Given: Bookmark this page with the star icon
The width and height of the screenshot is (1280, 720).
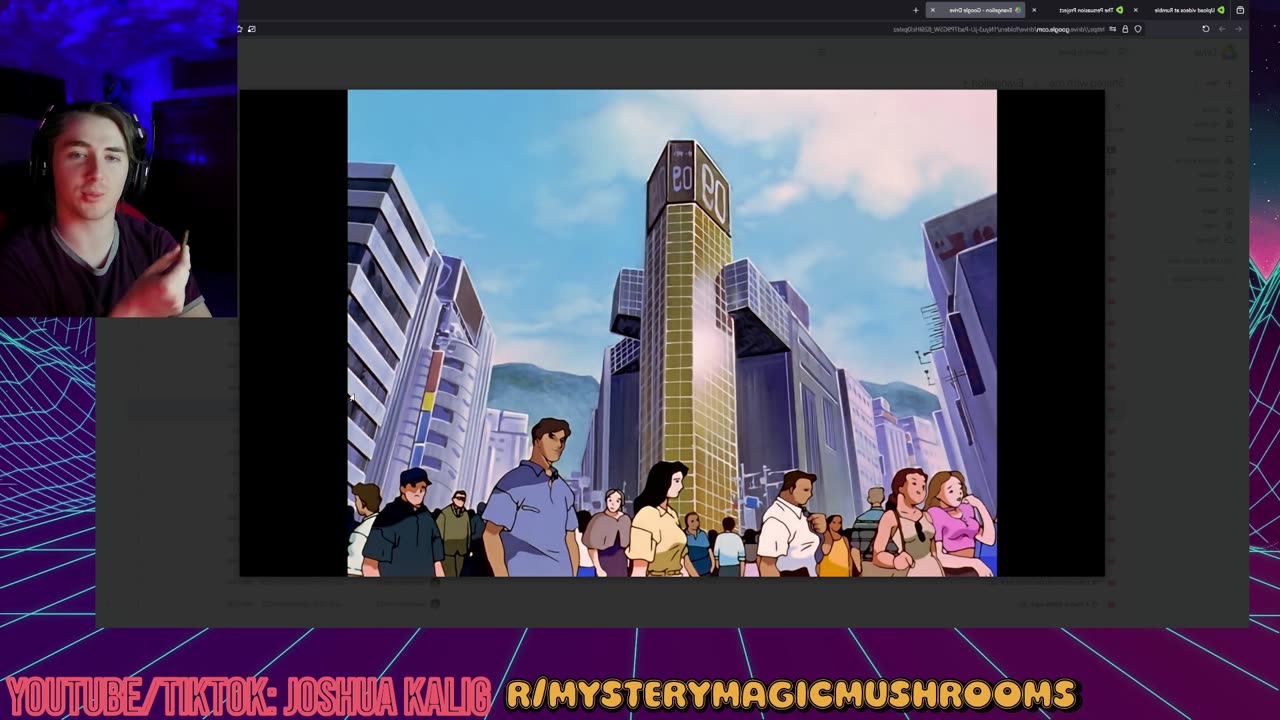Looking at the screenshot, I should [239, 29].
